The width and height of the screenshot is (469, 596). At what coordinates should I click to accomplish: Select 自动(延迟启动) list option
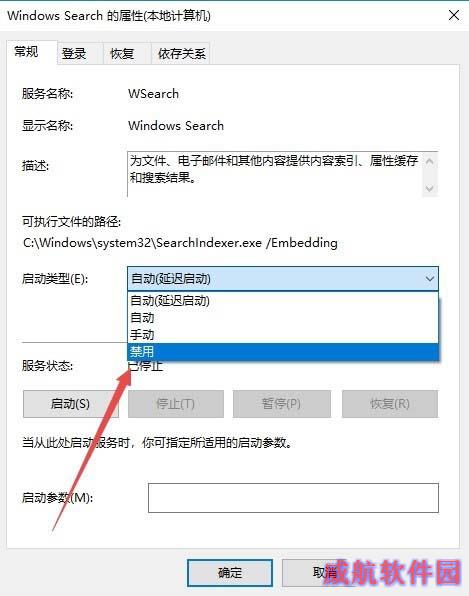tap(283, 301)
